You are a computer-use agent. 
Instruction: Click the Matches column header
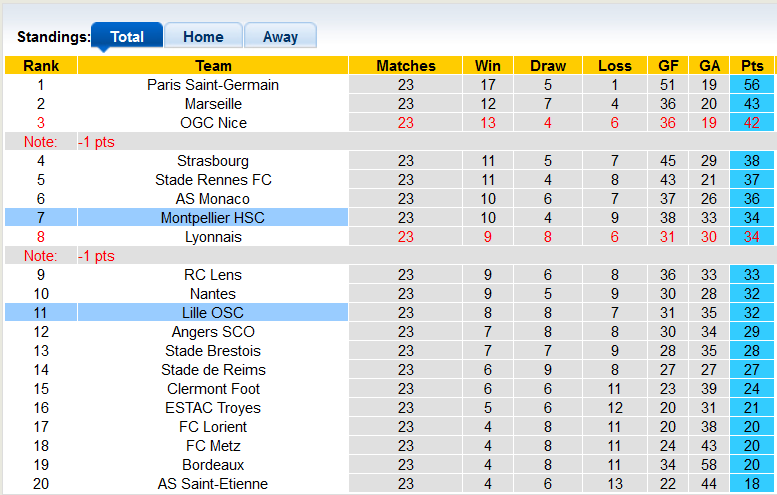pyautogui.click(x=406, y=66)
